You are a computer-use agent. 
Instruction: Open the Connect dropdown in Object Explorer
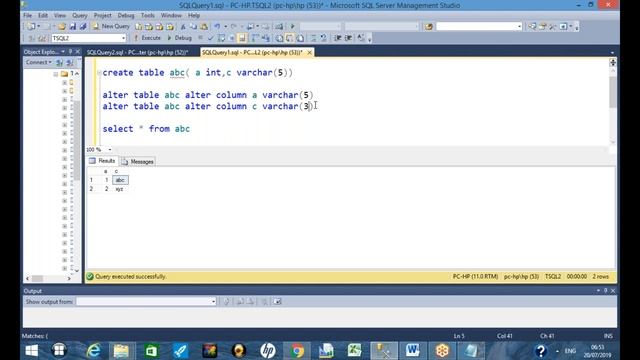39,62
